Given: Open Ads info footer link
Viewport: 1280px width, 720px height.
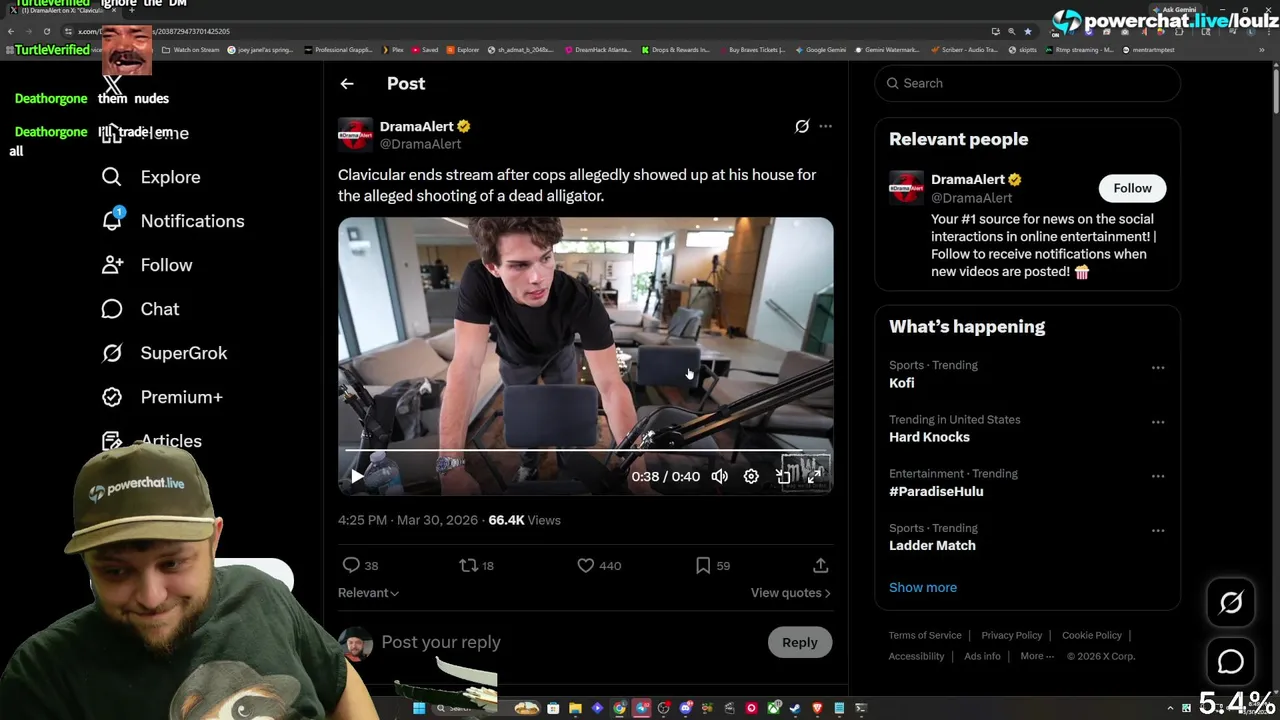Looking at the screenshot, I should point(982,657).
